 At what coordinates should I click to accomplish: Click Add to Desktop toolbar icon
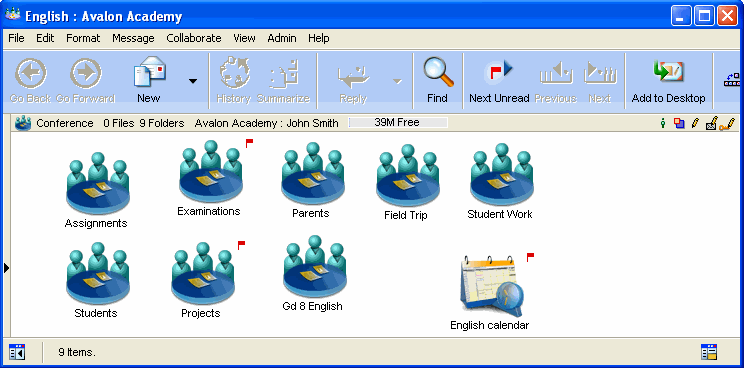668,73
